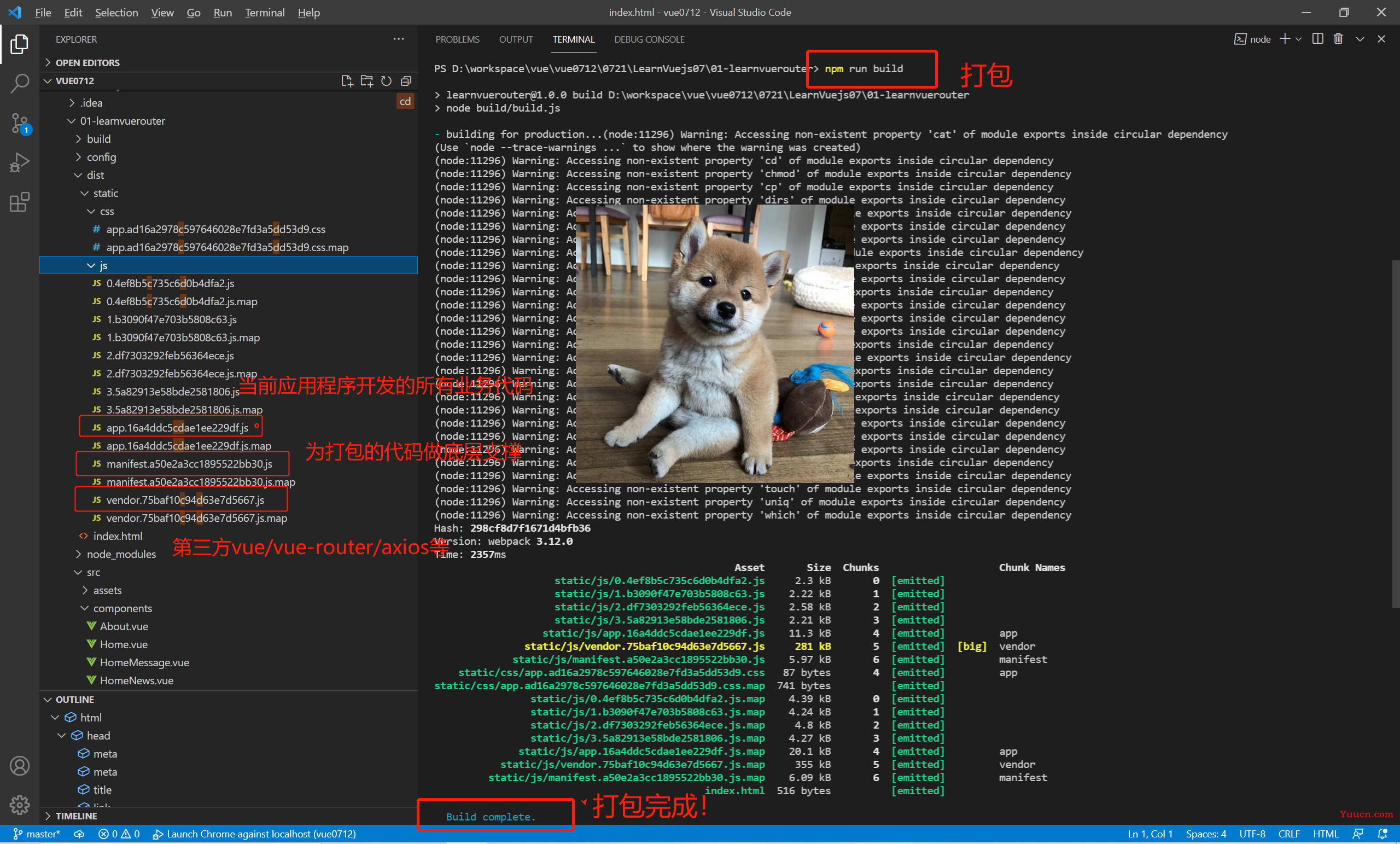Switch to the OUTPUT tab

tap(516, 39)
